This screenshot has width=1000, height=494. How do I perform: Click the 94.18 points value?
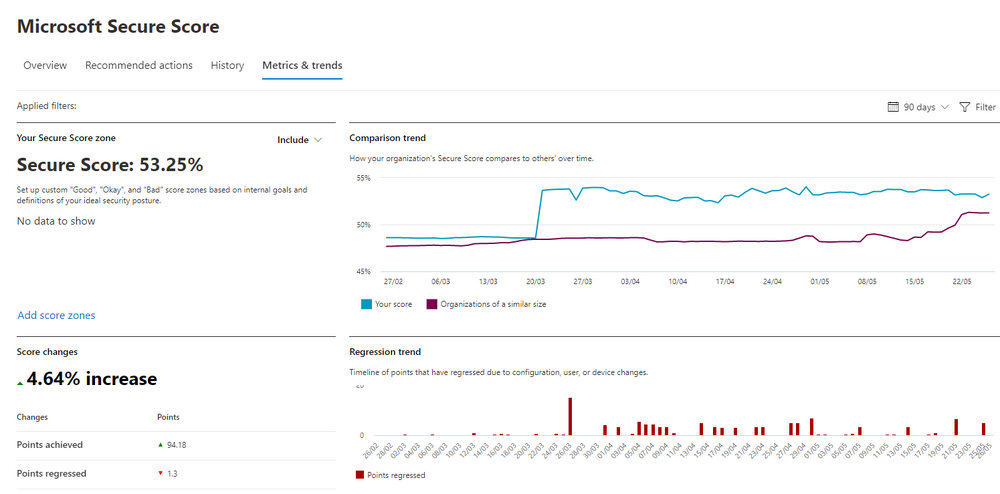pos(177,445)
